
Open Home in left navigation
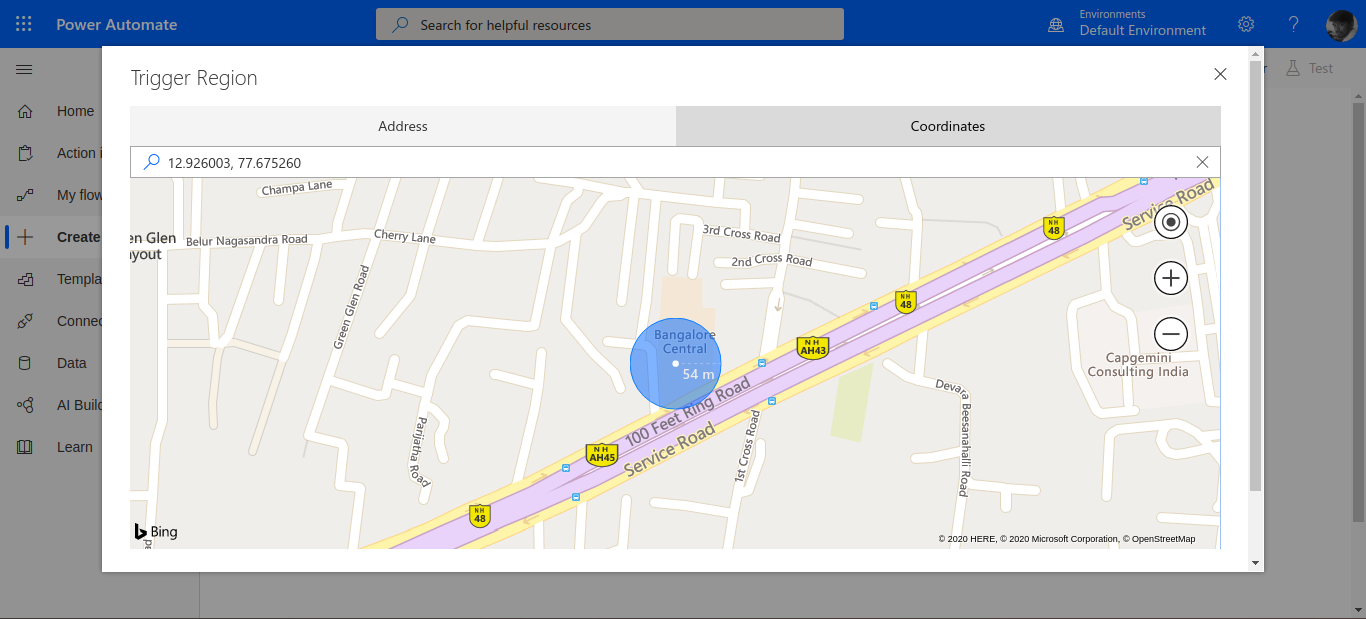pos(75,111)
